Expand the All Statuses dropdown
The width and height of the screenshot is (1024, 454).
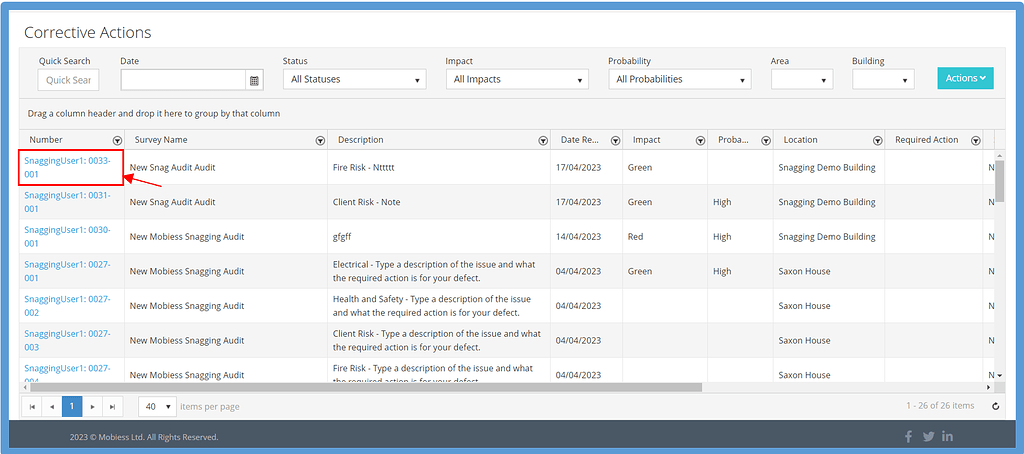(355, 80)
